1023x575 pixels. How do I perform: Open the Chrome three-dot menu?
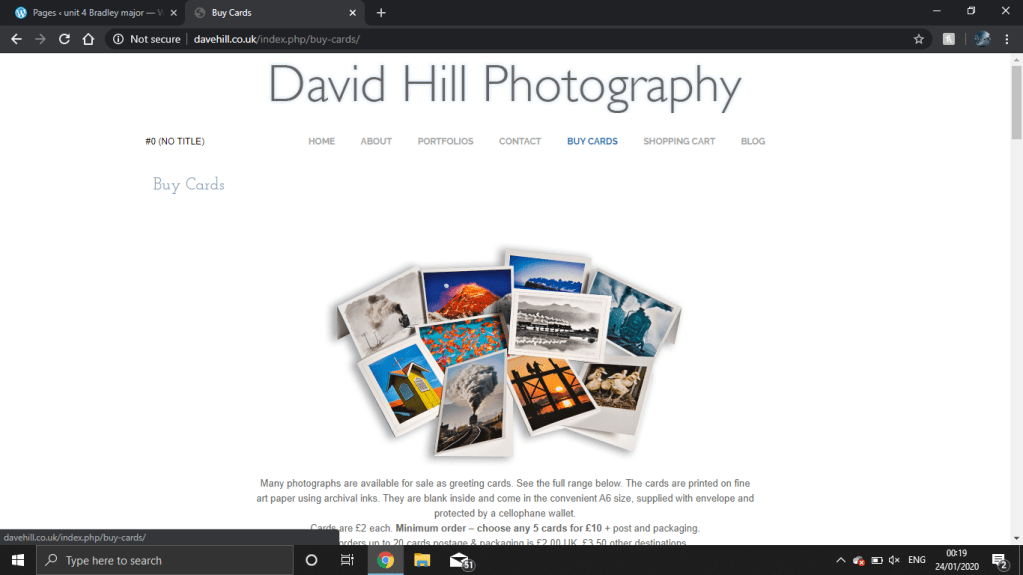tap(1009, 39)
